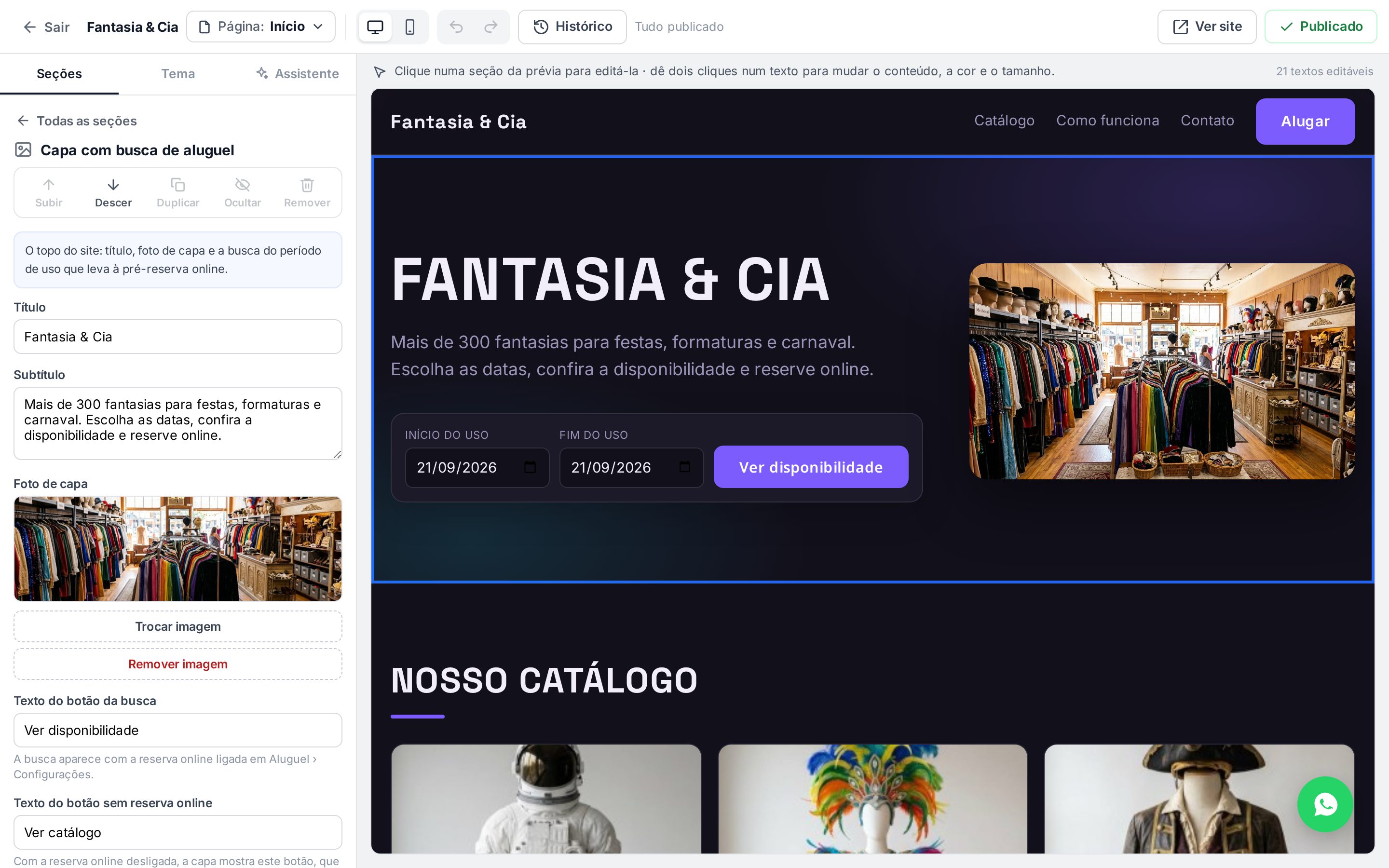Click the Foto de capa thumbnail
Viewport: 1389px width, 868px height.
[178, 548]
